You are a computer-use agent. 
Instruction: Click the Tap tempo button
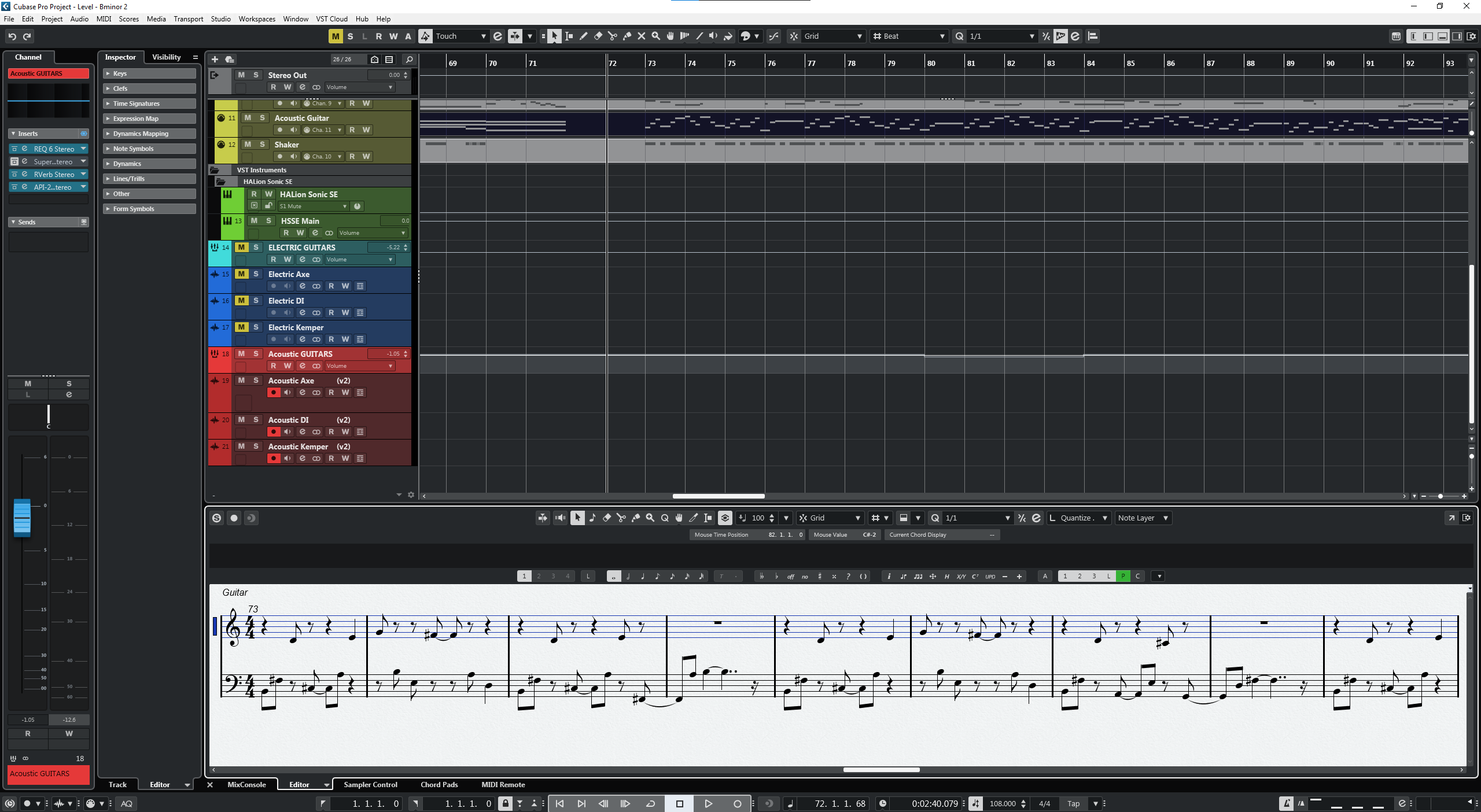click(x=1073, y=803)
